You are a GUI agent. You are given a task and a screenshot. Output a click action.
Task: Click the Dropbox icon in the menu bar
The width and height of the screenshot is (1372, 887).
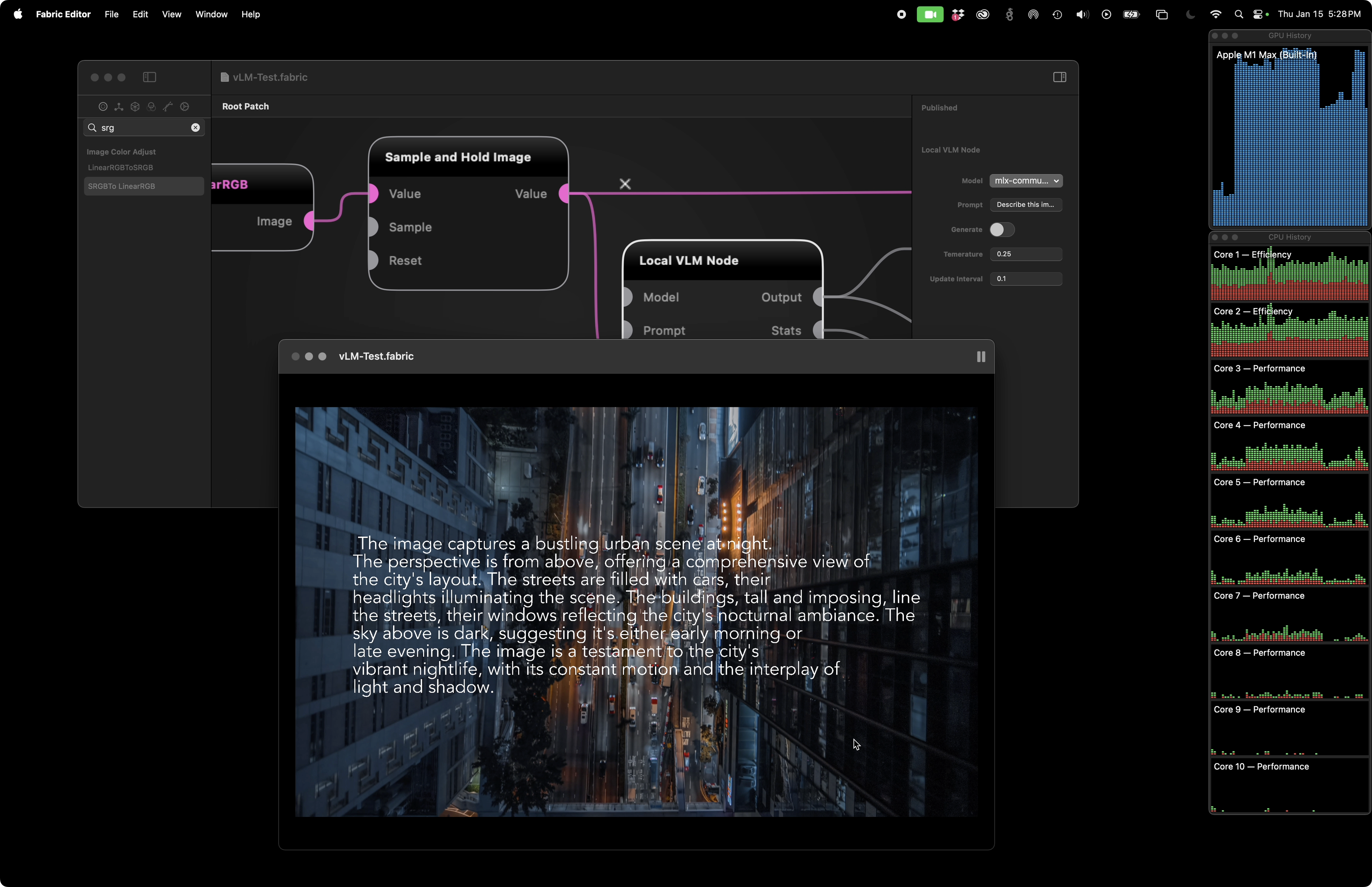[957, 14]
